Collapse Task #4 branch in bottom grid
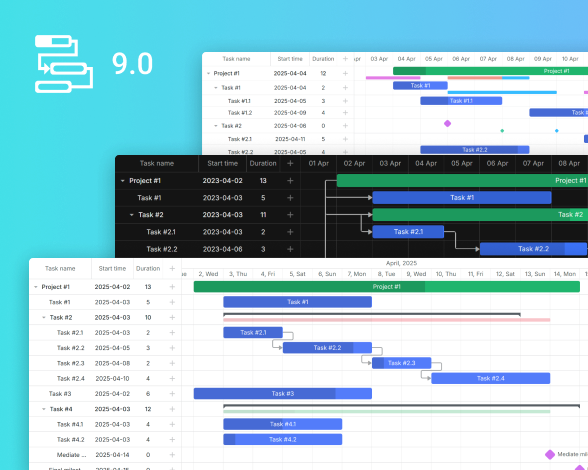This screenshot has height=470, width=588. point(44,409)
